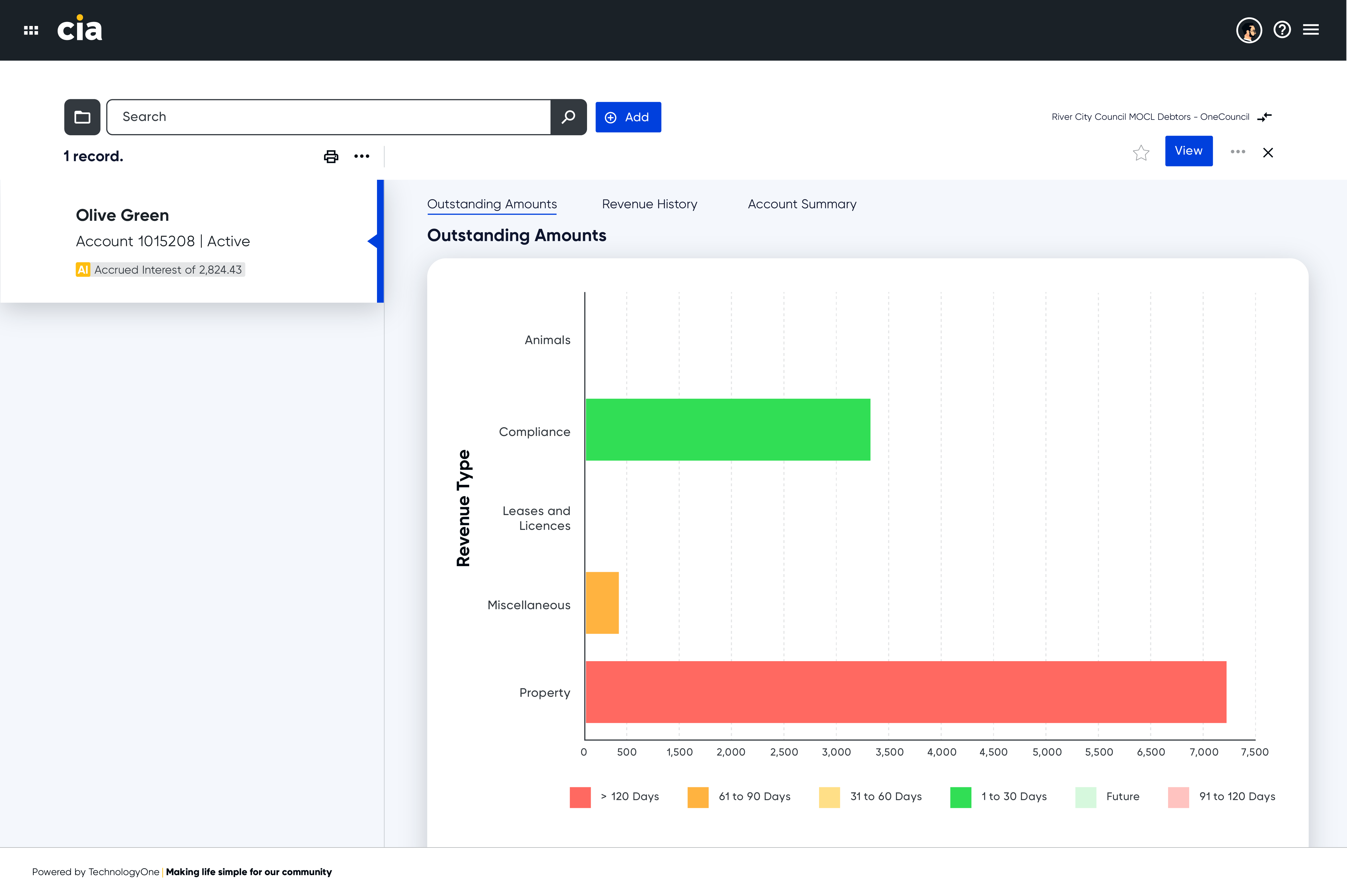Toggle the > 120 Days legend series

tap(614, 797)
